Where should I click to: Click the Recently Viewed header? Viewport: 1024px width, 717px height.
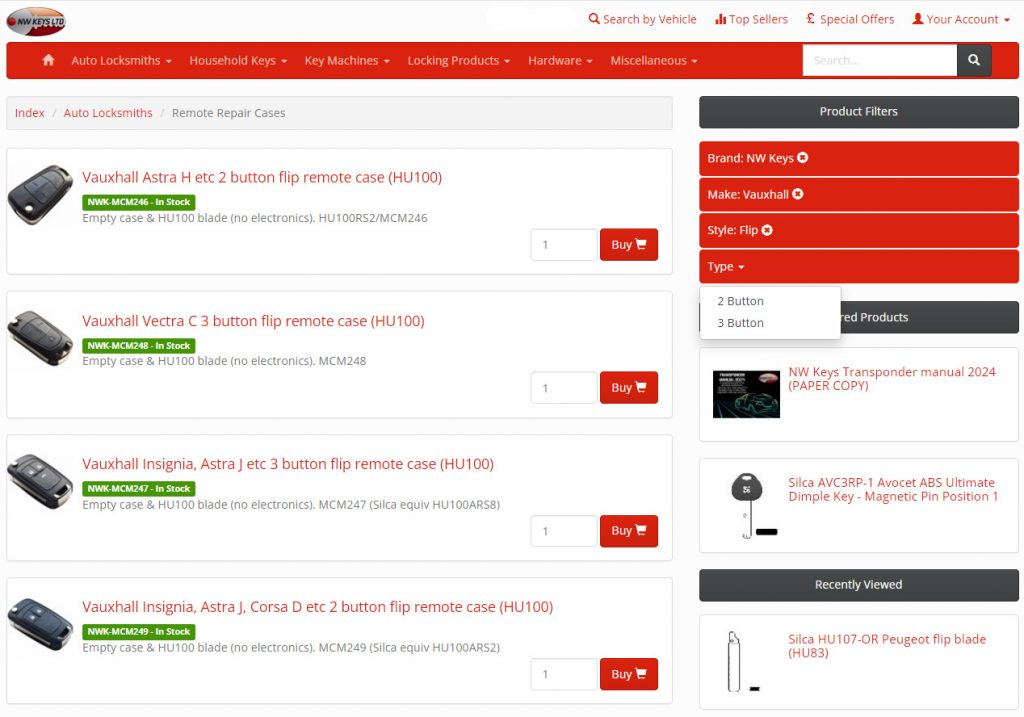click(x=859, y=584)
